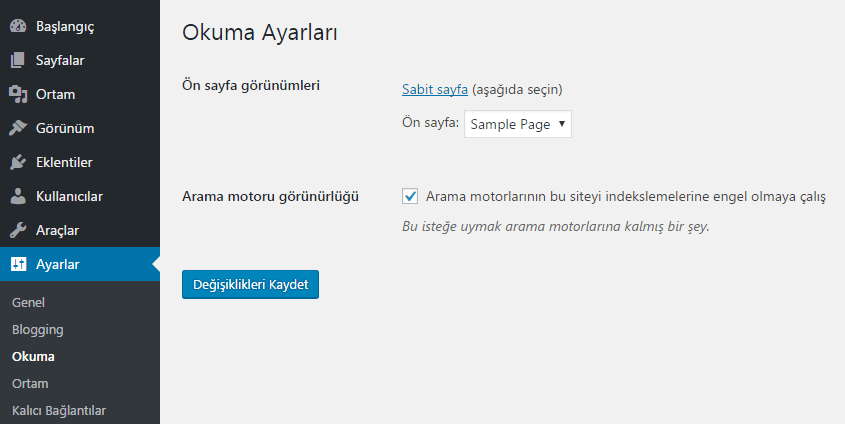Open the Sayfalar menu item
This screenshot has height=424, width=845.
[80, 60]
